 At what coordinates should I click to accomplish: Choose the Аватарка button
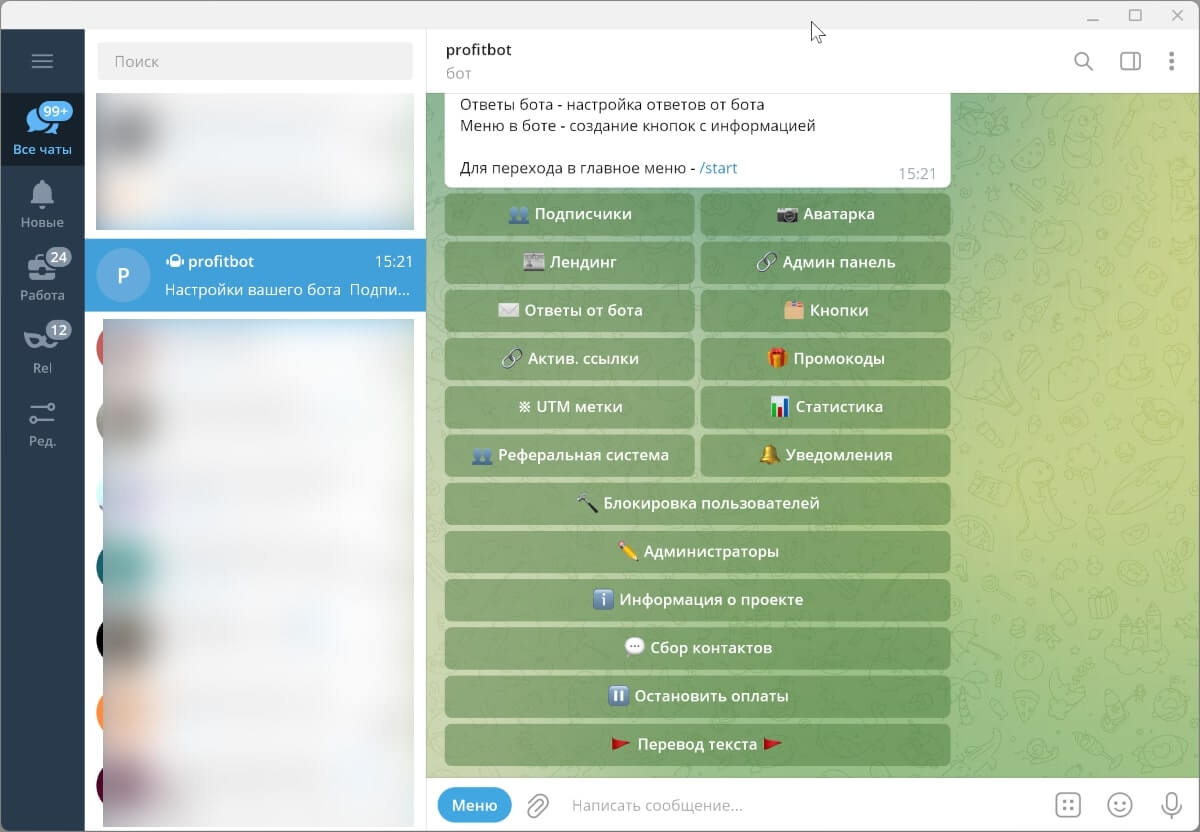[x=825, y=214]
